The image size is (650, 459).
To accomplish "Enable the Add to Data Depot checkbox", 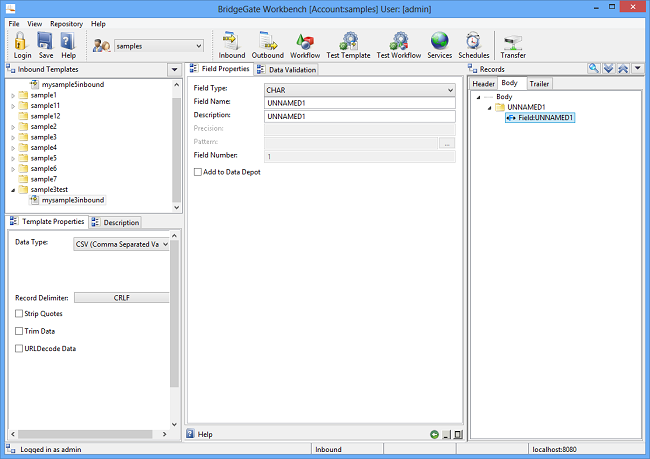I will pos(198,172).
